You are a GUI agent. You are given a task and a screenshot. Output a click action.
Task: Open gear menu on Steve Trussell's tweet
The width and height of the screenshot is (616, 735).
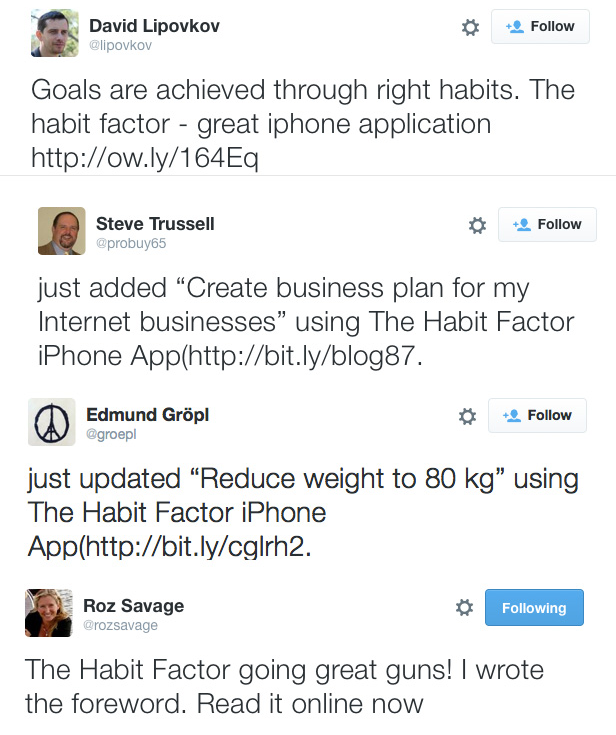pyautogui.click(x=477, y=225)
